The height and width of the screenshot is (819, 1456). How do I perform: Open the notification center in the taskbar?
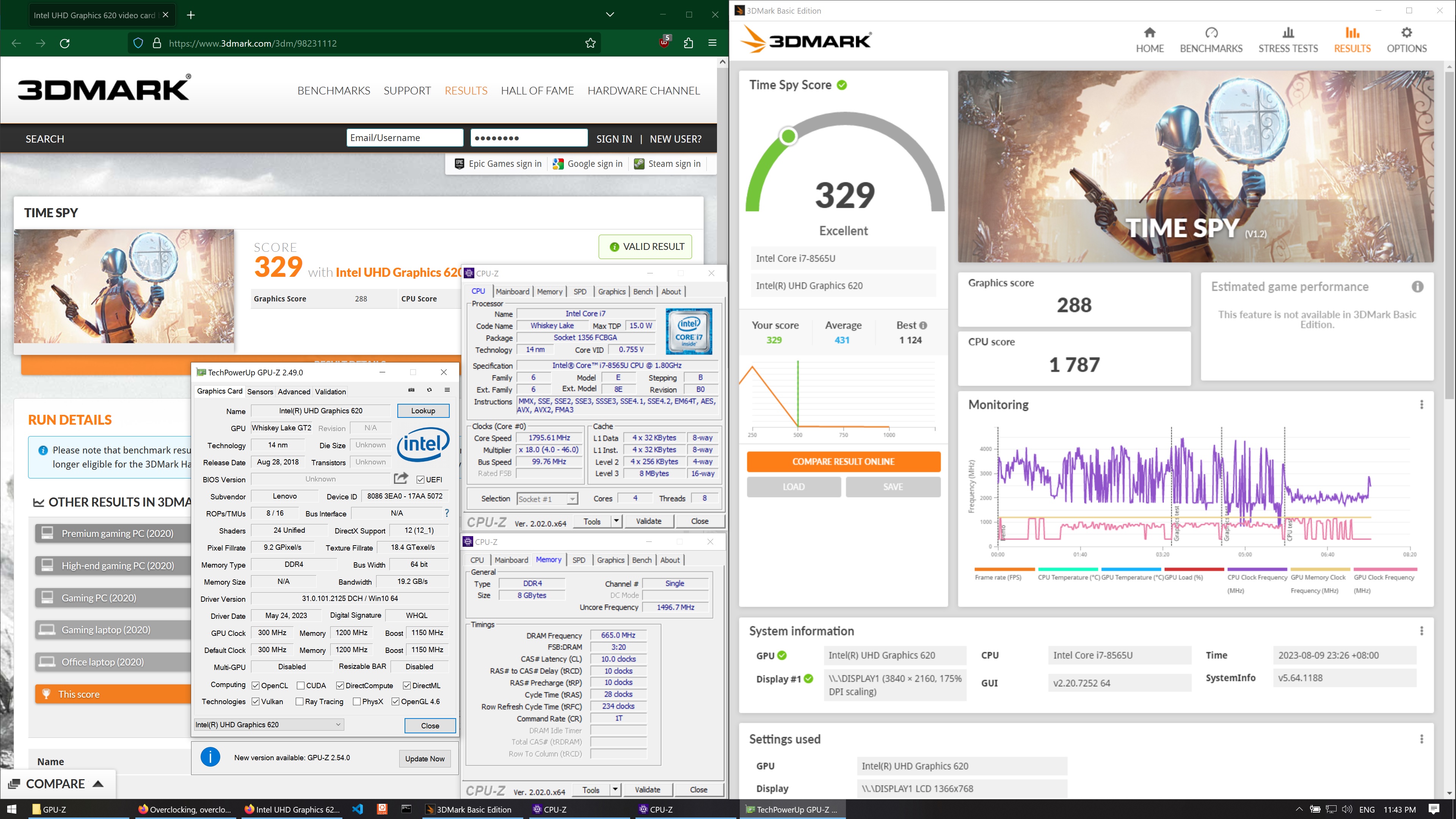click(x=1433, y=809)
